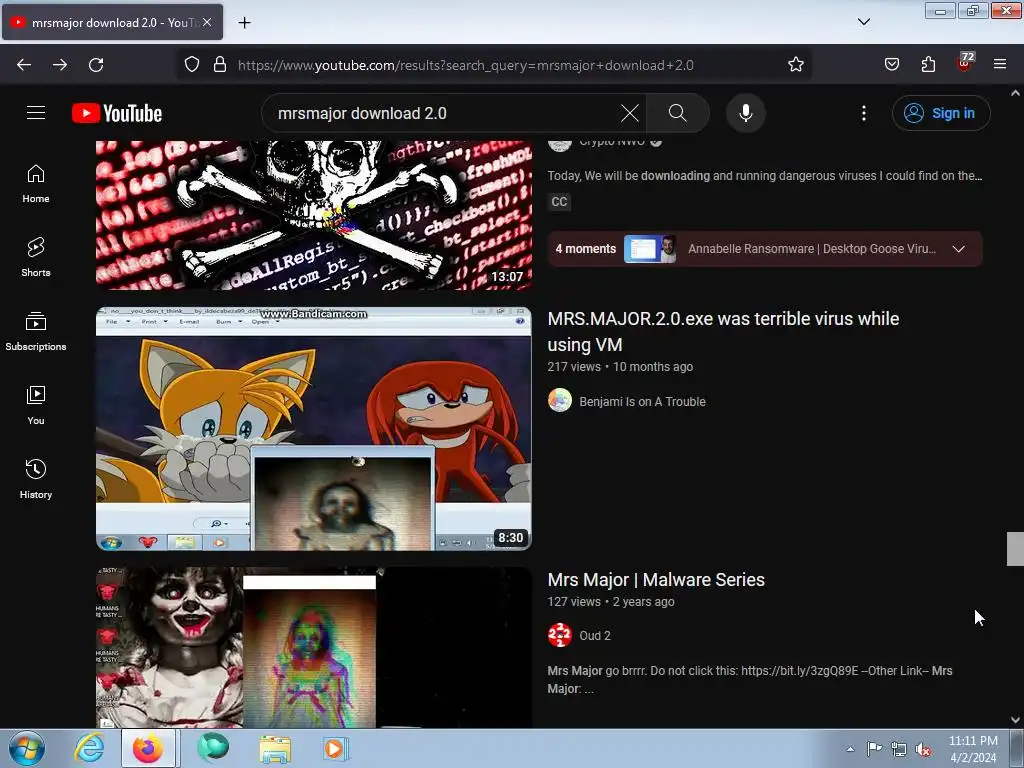Open network status tray icon

899,750
